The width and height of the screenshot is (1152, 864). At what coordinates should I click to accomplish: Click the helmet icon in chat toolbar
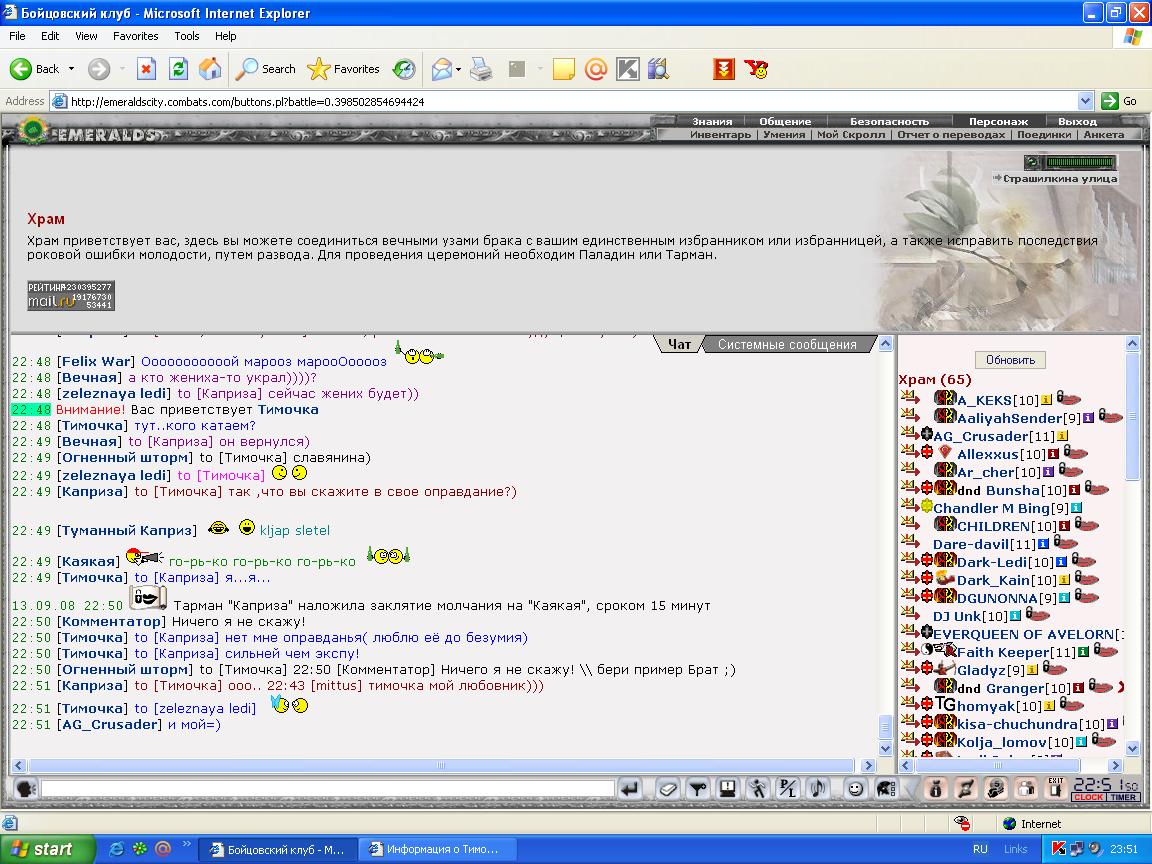[x=885, y=789]
